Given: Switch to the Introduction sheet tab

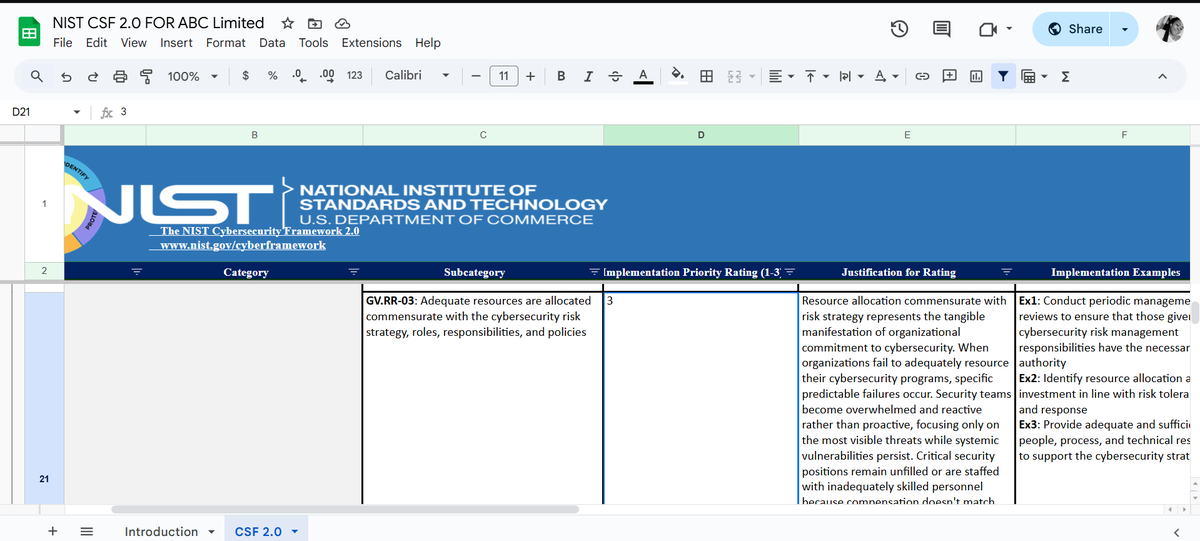Looking at the screenshot, I should click(x=161, y=531).
